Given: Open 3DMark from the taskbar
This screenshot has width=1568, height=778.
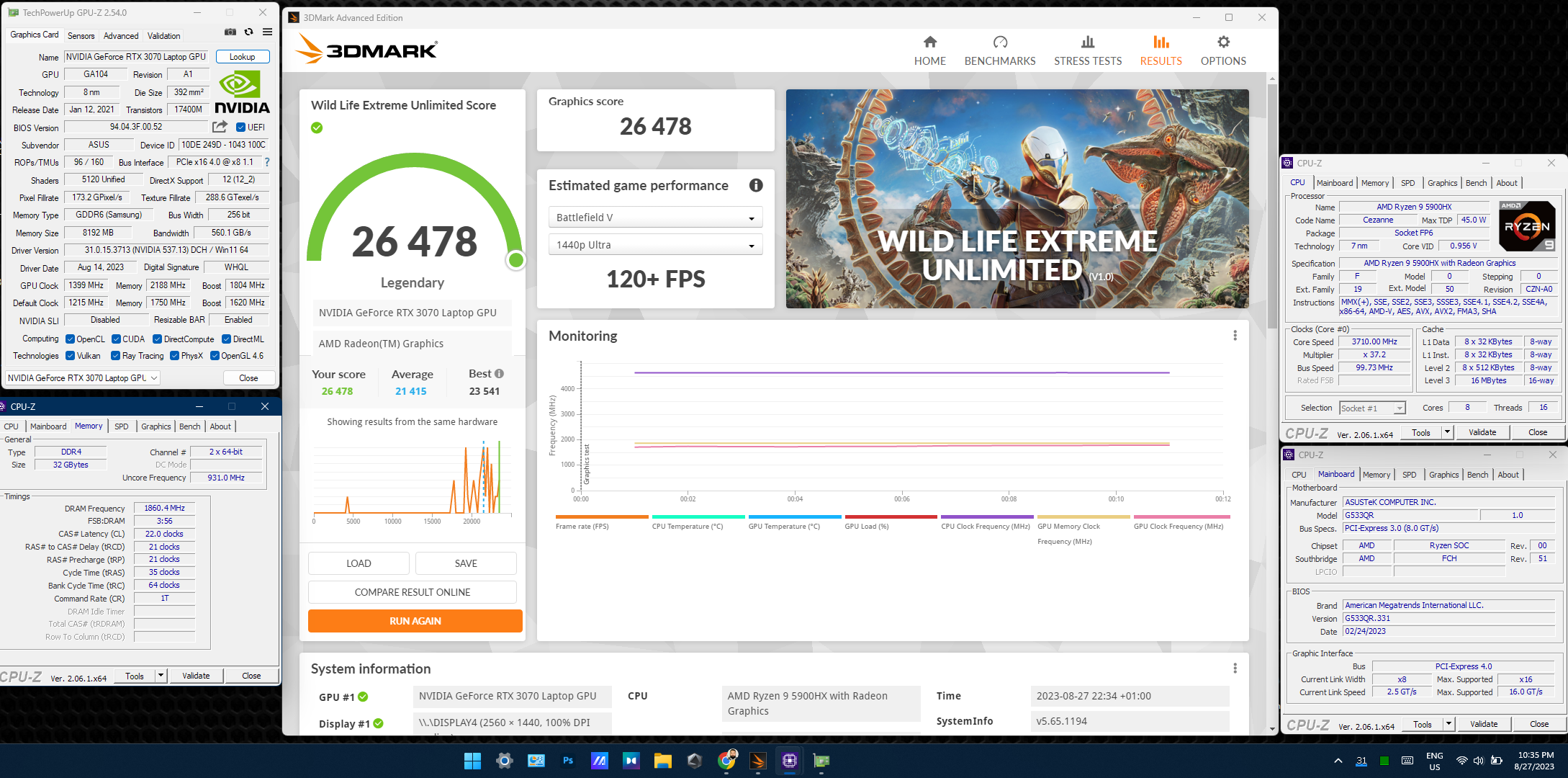Looking at the screenshot, I should pos(758,761).
